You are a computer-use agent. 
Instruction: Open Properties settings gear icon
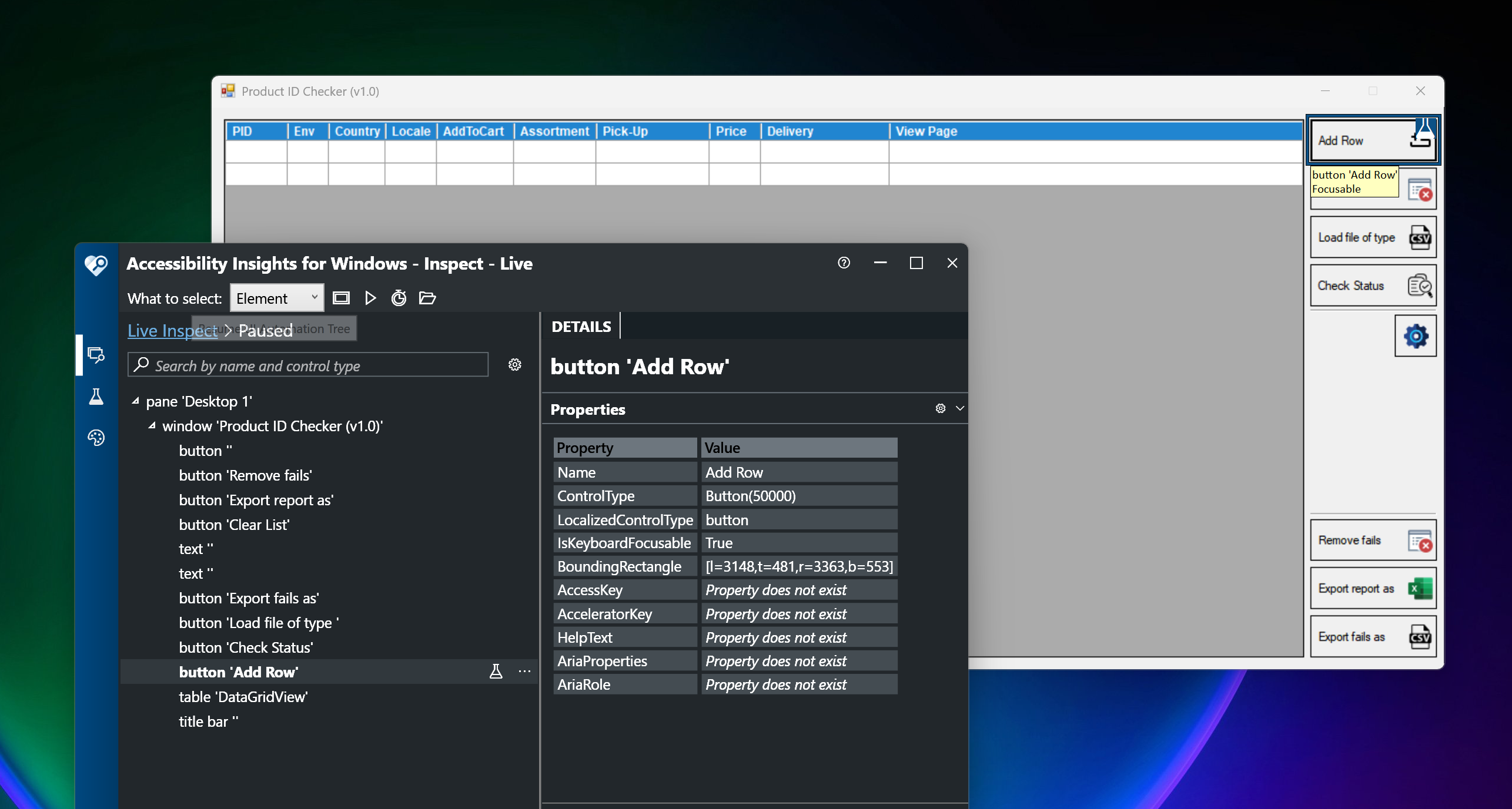coord(941,408)
